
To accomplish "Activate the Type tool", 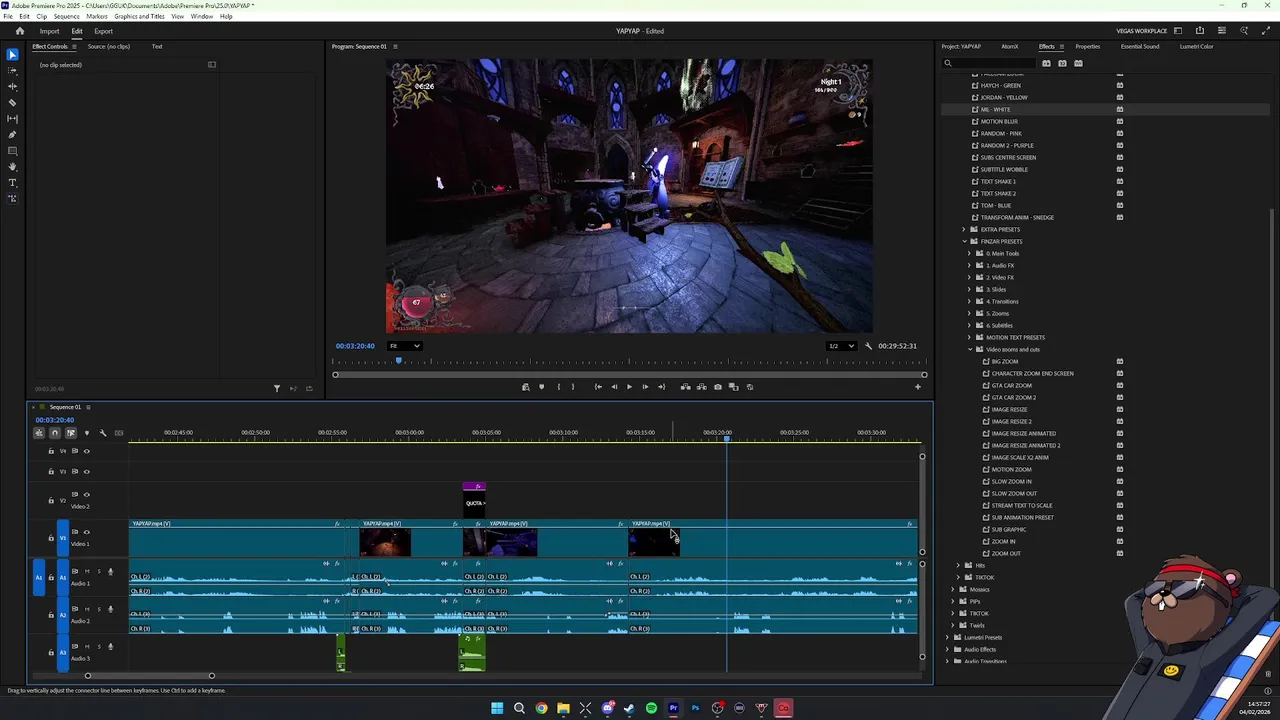I will (12, 182).
